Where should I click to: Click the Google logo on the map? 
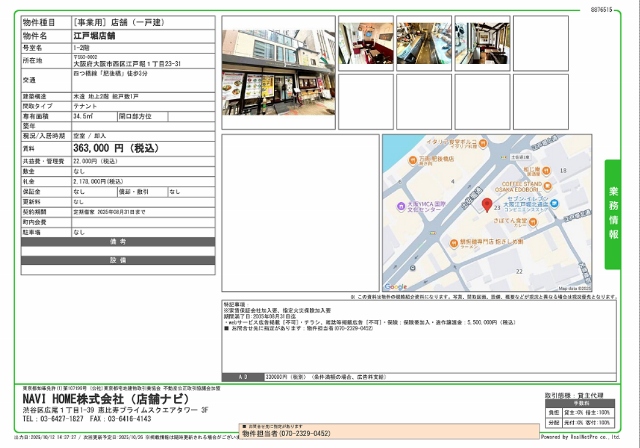point(397,286)
